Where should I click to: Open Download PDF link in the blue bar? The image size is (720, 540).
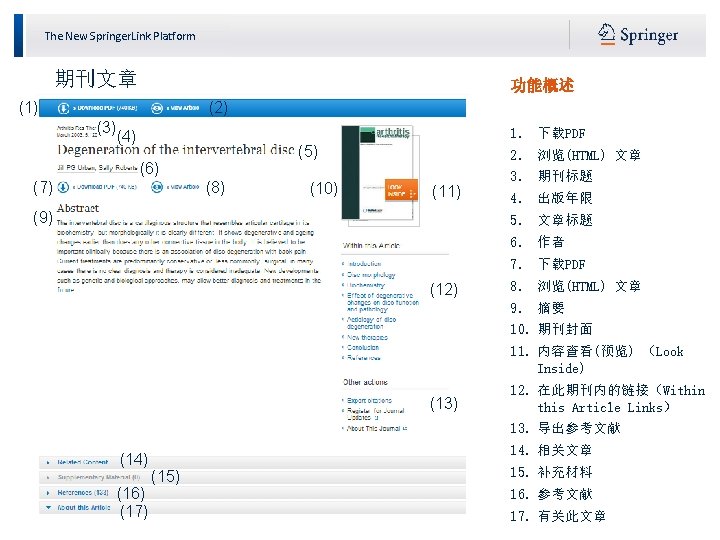[x=105, y=108]
